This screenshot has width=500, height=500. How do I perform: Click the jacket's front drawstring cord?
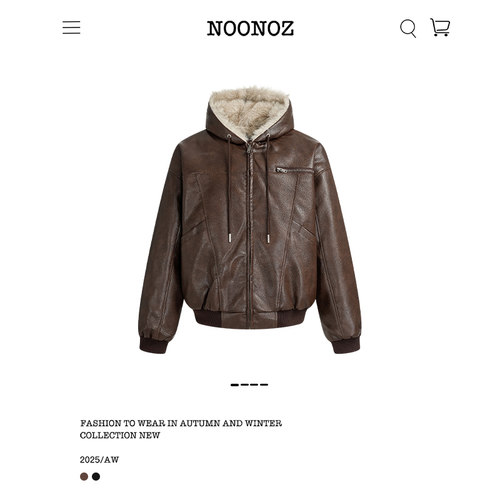229,188
